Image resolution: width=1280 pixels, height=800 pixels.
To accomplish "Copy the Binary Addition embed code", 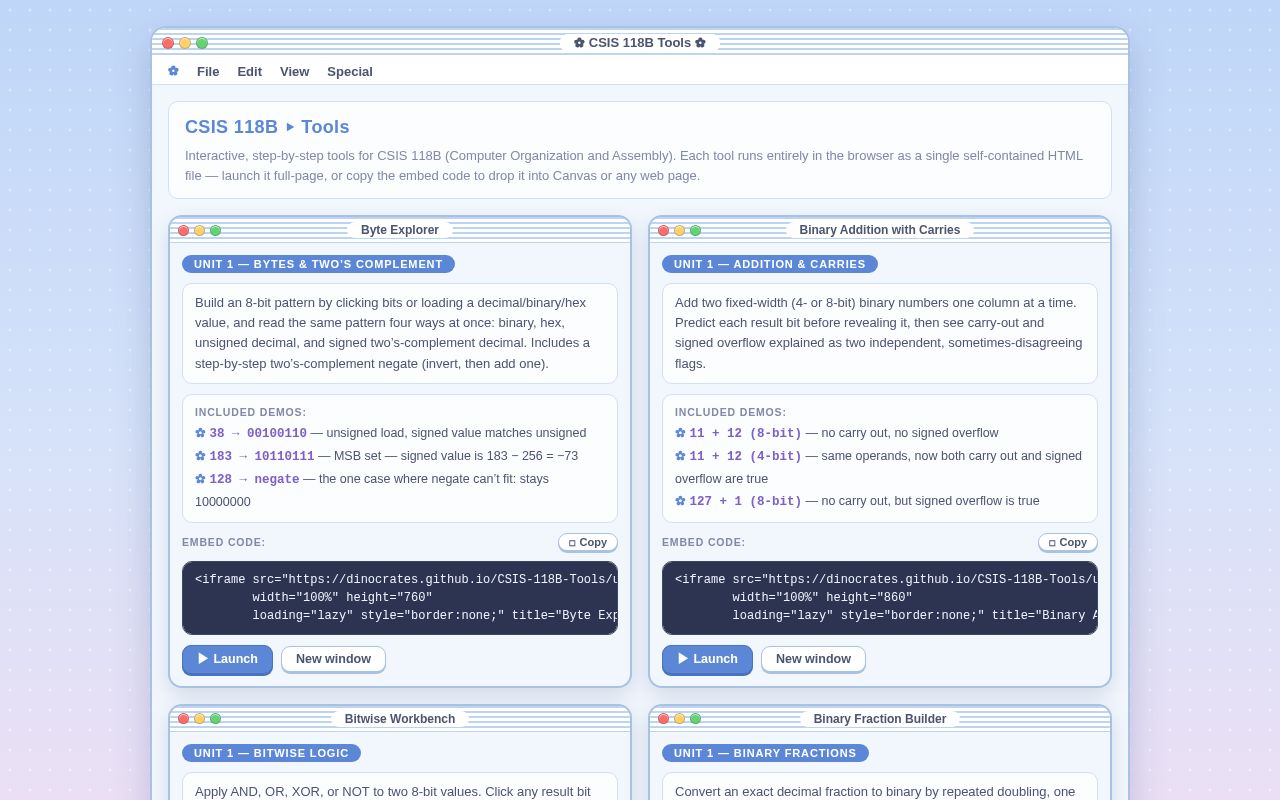I will click(x=1068, y=542).
